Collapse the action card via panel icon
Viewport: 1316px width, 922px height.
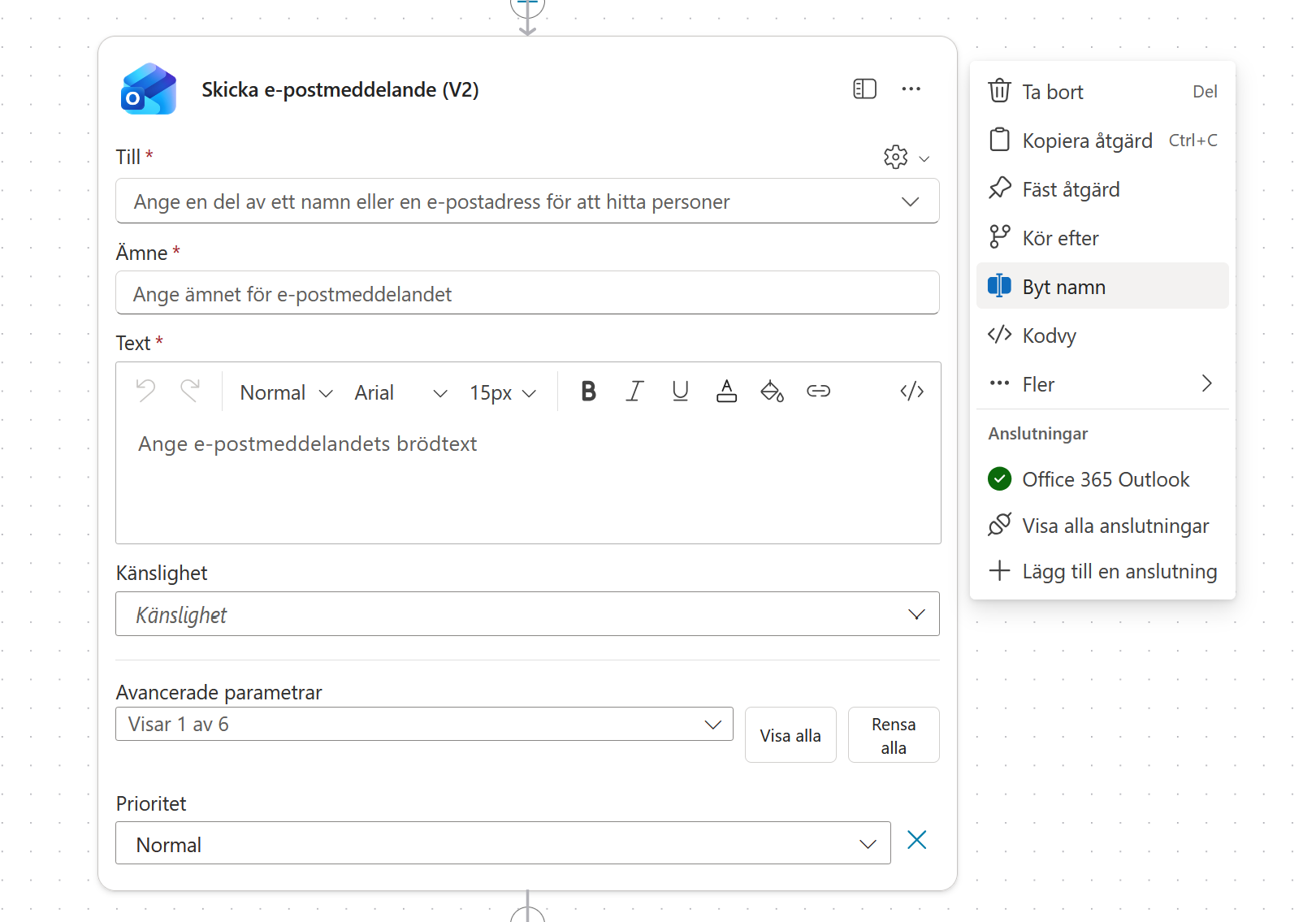(x=864, y=89)
